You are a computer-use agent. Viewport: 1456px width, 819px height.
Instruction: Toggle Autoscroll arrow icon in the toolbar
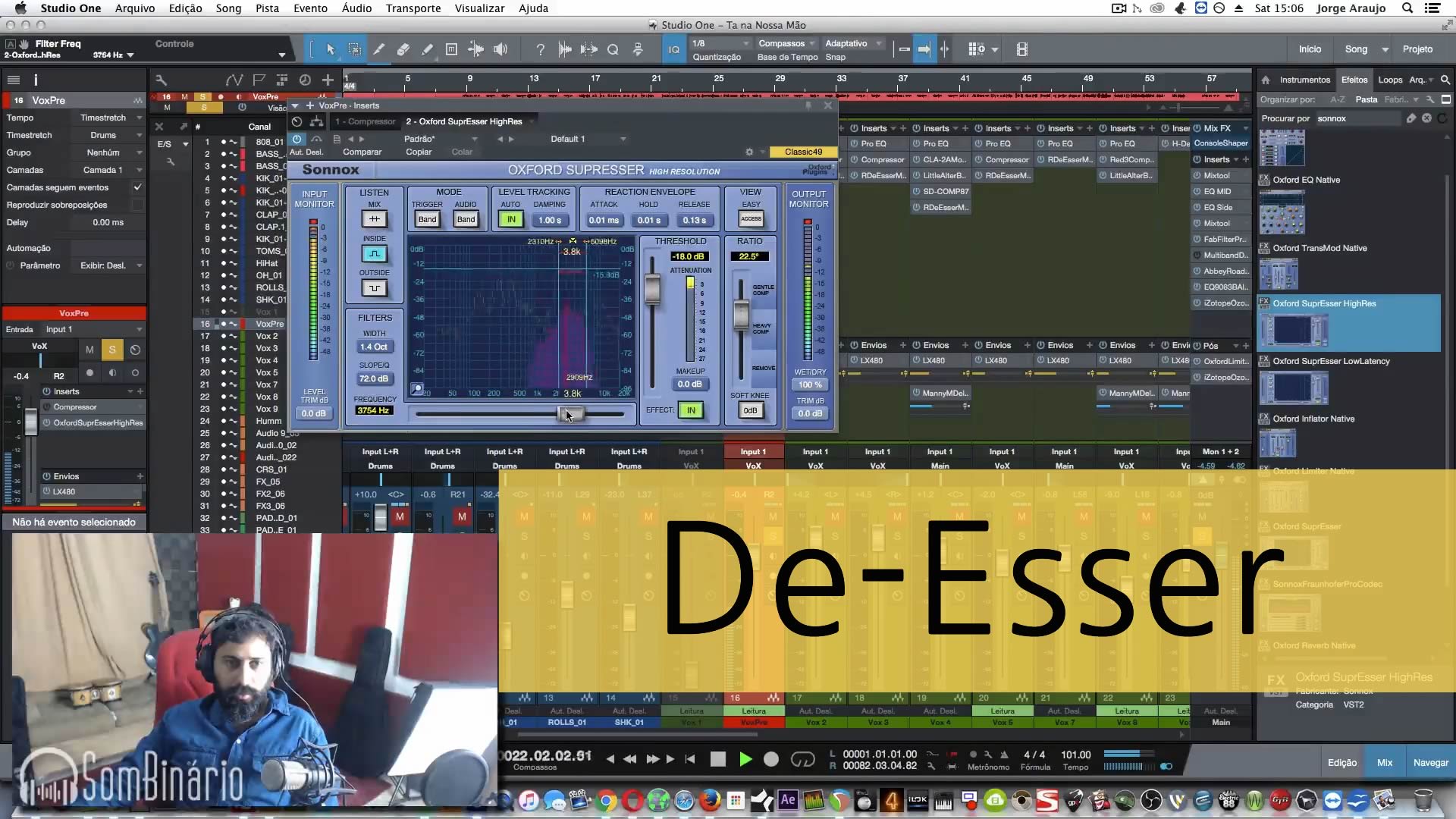tap(924, 49)
